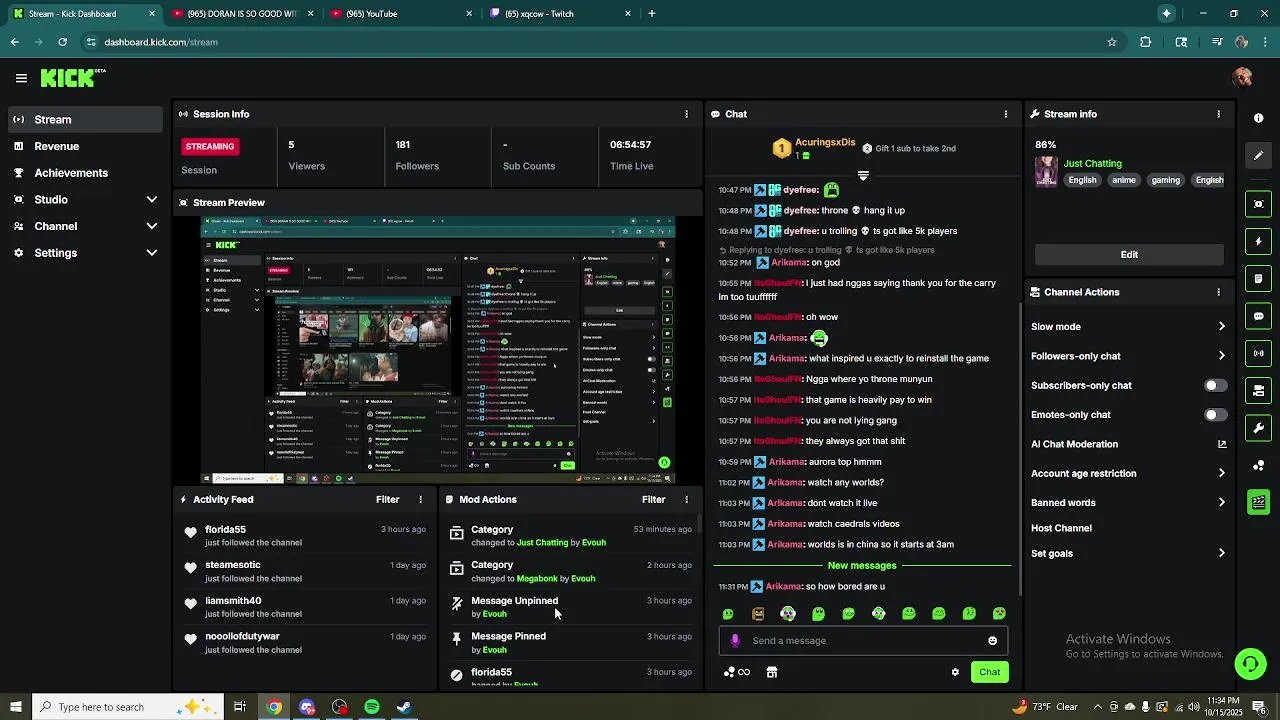
Task: Toggle the wrench stream info panel icon
Action: pos(1258,428)
